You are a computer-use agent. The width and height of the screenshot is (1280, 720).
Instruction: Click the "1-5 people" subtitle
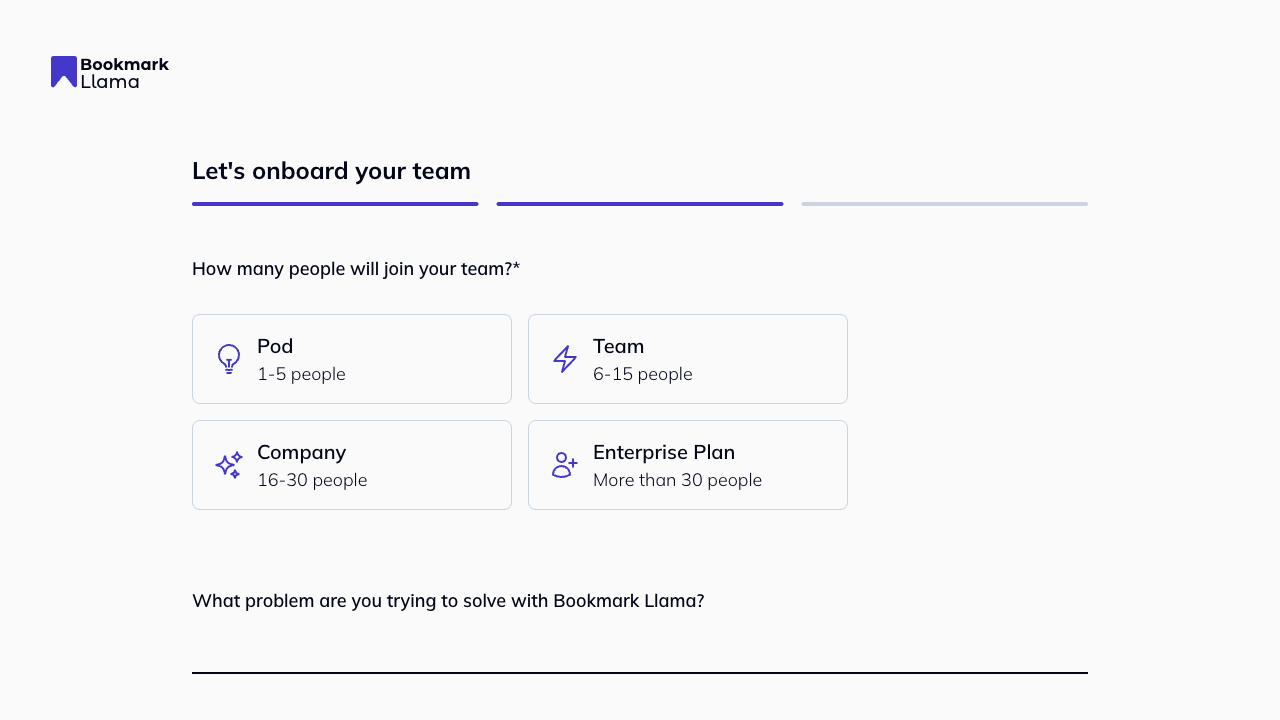click(301, 374)
